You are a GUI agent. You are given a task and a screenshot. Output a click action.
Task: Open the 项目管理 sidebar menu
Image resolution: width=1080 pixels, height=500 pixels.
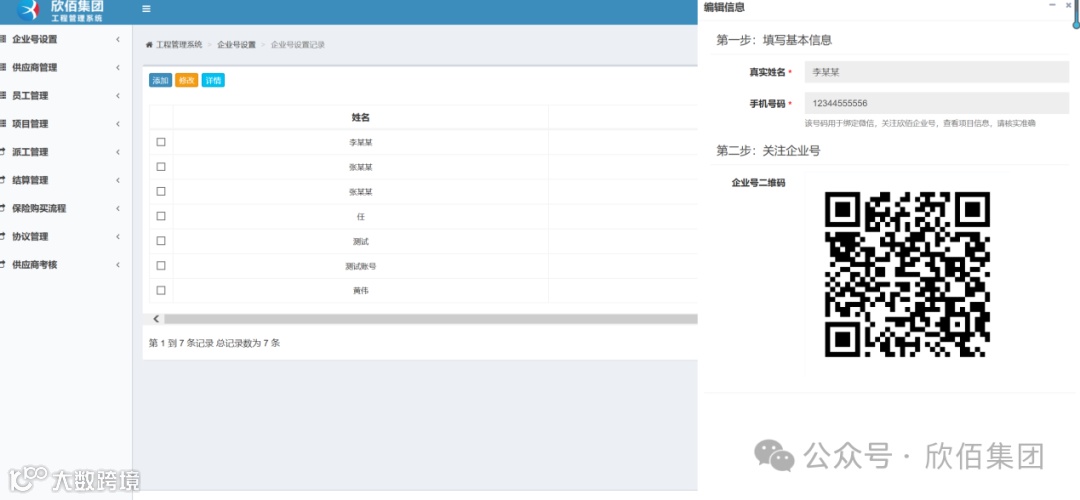[x=65, y=124]
